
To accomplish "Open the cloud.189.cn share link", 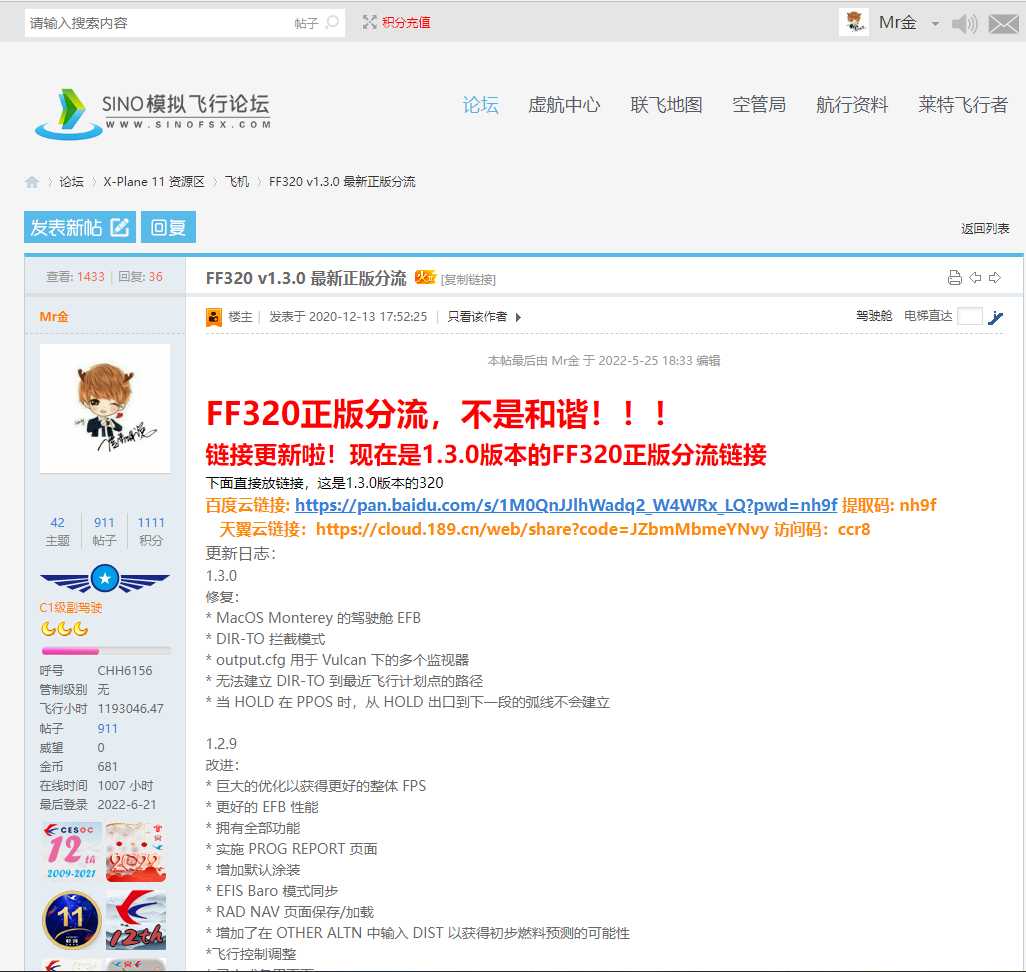I will [542, 530].
